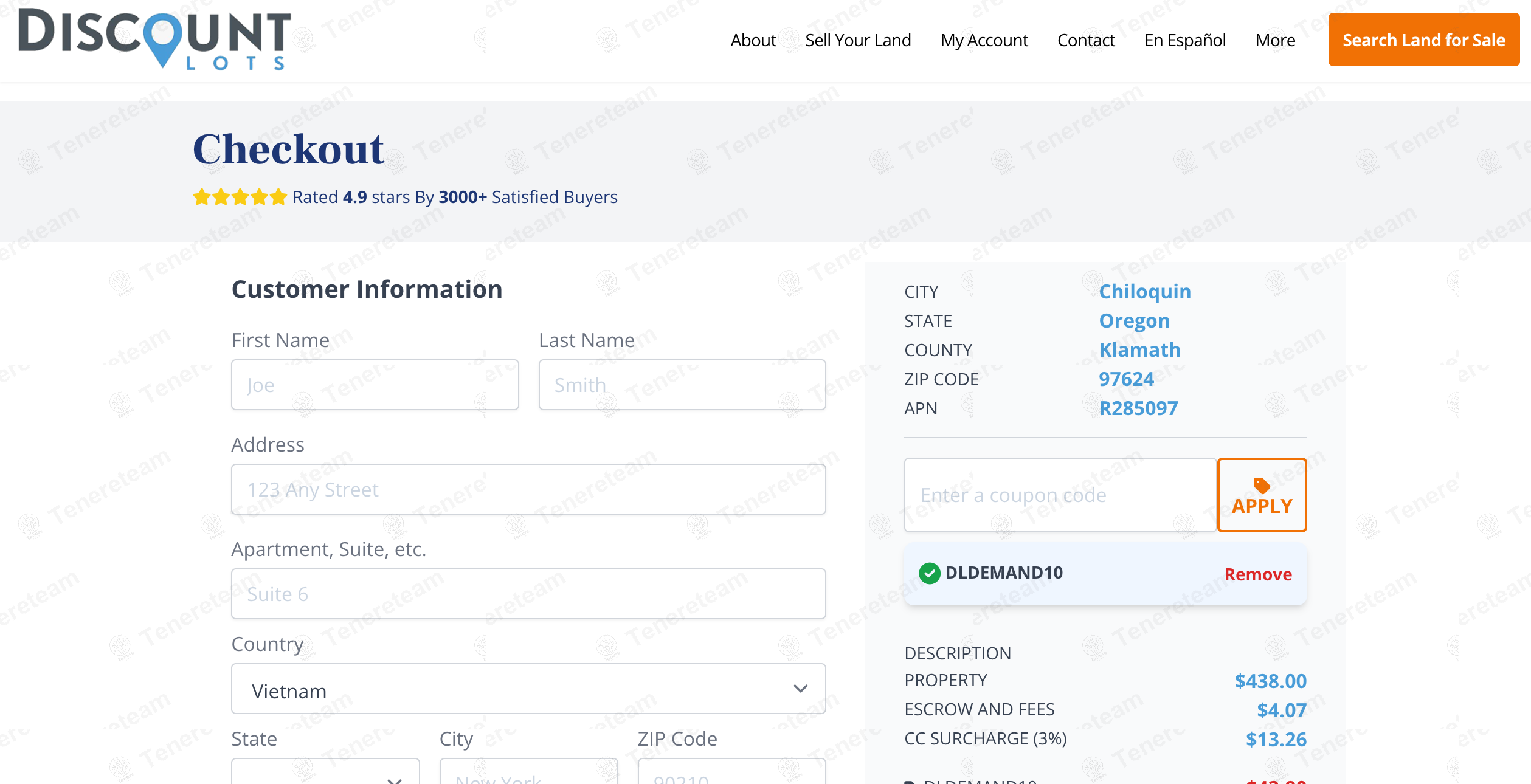Open the About page

click(x=753, y=40)
